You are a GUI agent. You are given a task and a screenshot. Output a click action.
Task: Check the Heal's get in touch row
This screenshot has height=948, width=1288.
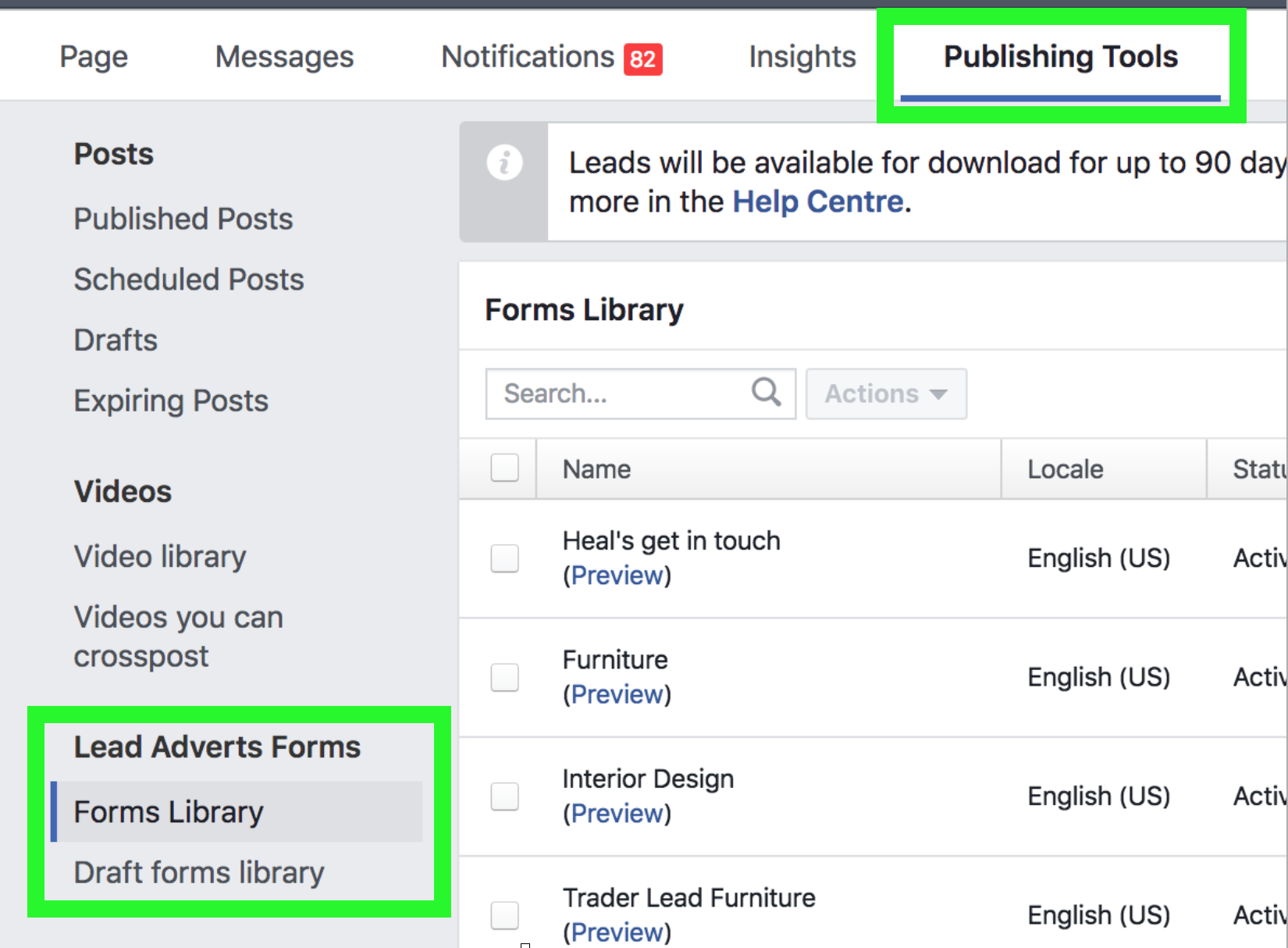(x=504, y=558)
